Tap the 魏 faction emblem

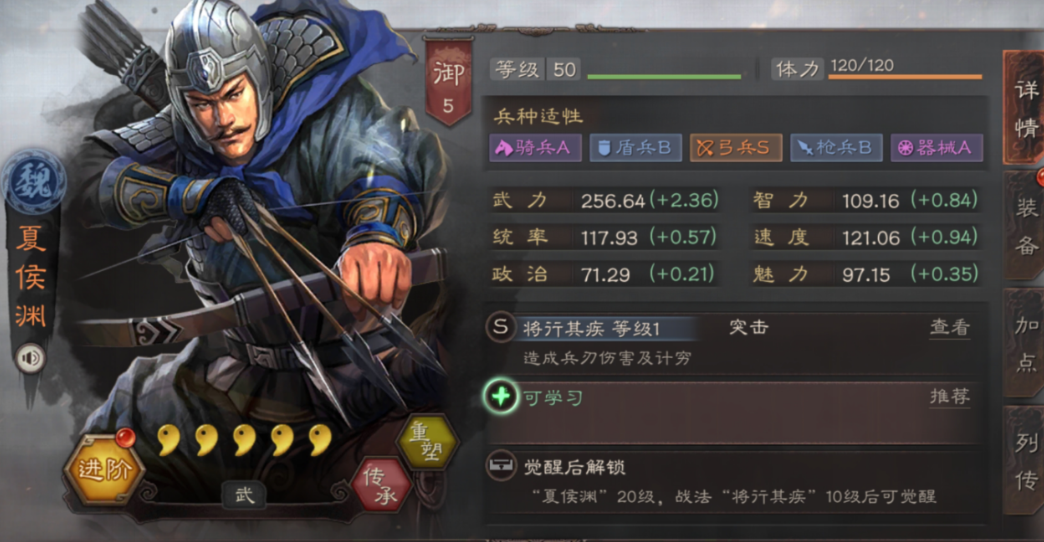pyautogui.click(x=33, y=182)
